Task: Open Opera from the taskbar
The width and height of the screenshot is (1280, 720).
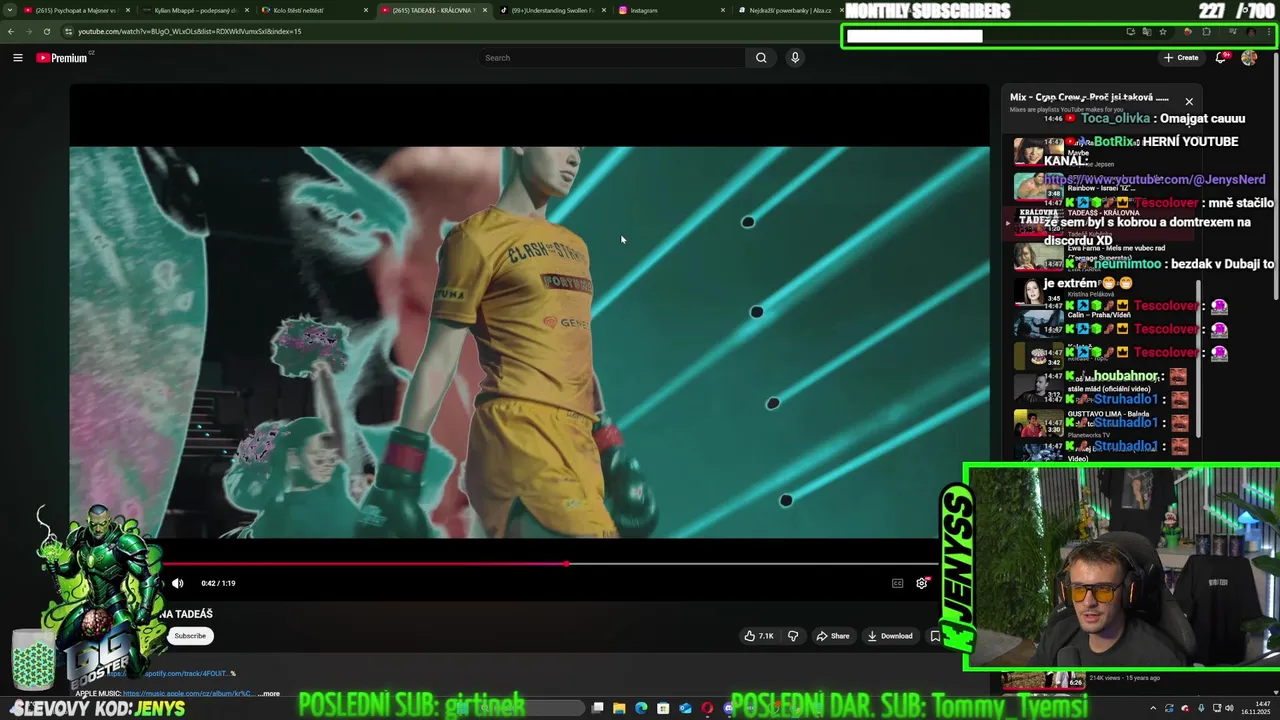Action: point(707,708)
